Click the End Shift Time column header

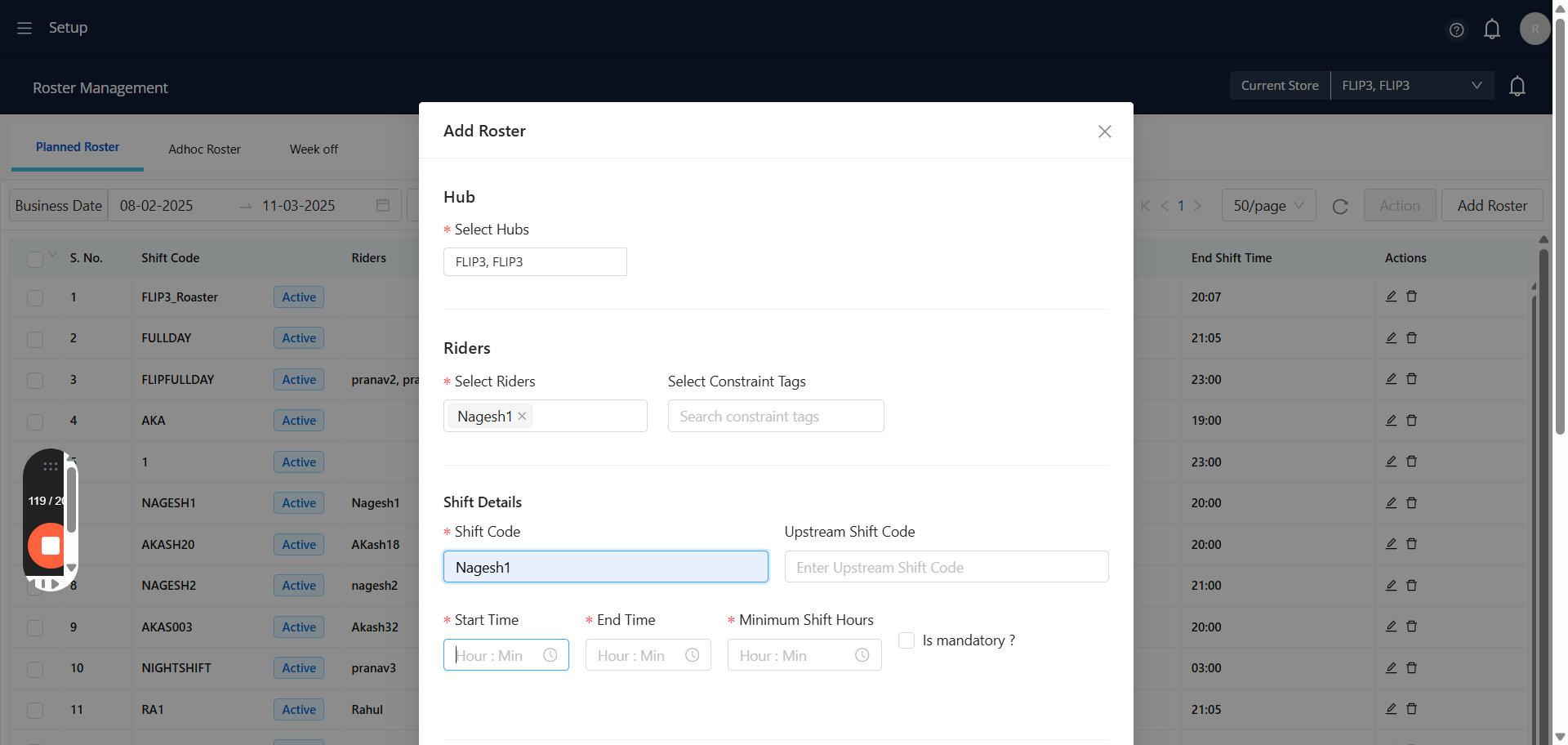click(1232, 258)
